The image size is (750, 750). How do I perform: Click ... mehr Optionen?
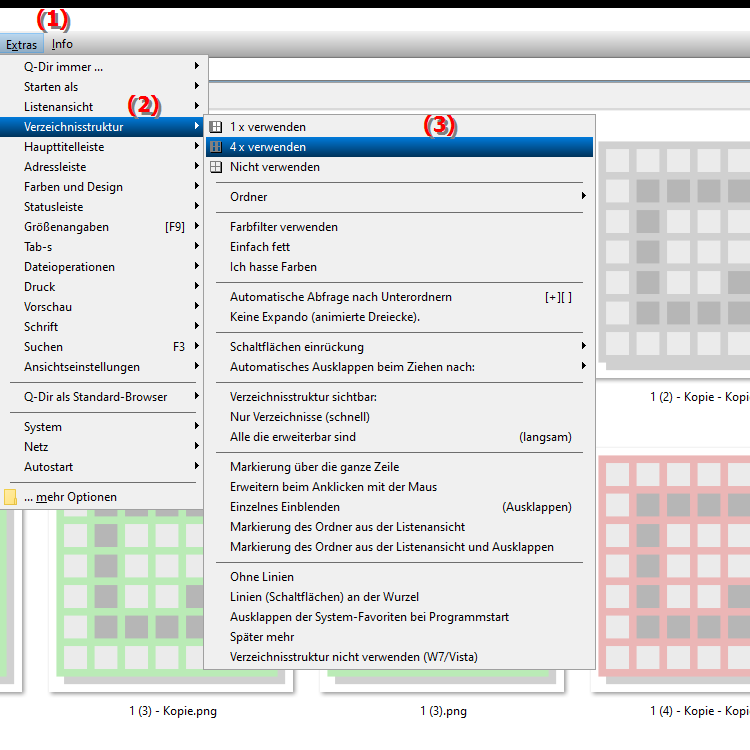point(103,497)
